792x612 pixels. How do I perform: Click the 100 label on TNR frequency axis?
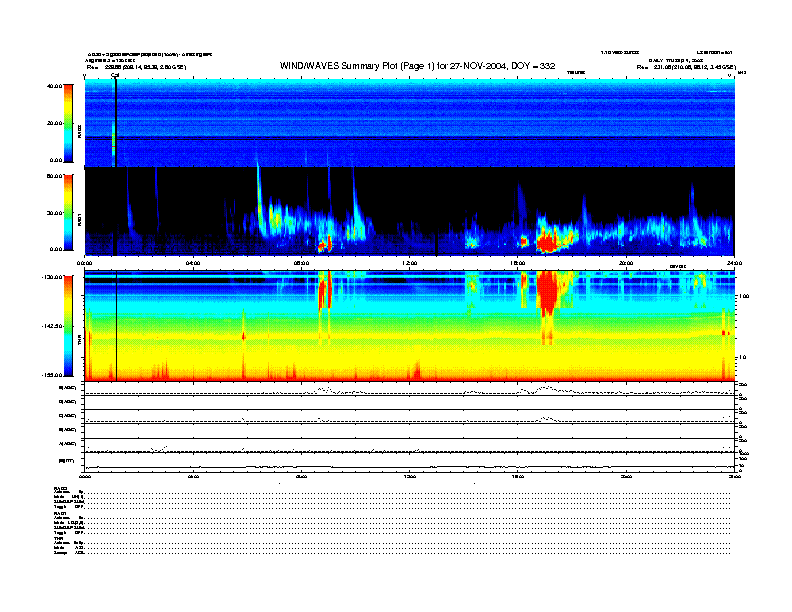pos(743,297)
